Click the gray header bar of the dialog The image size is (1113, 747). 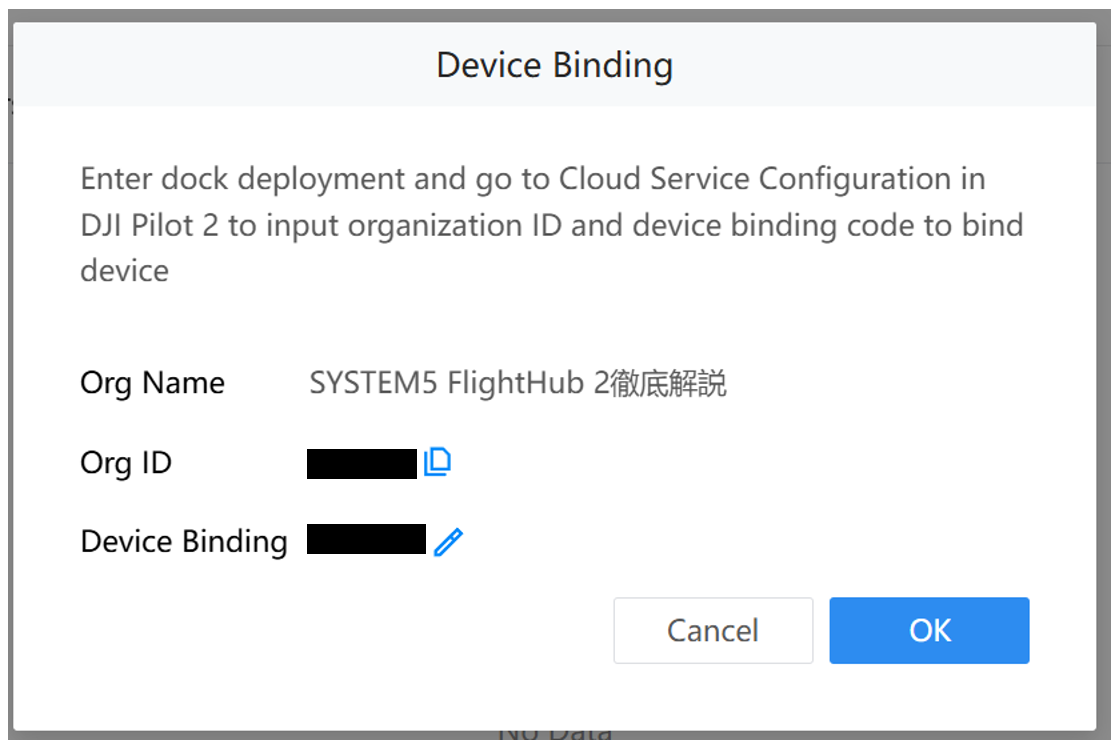pyautogui.click(x=554, y=65)
